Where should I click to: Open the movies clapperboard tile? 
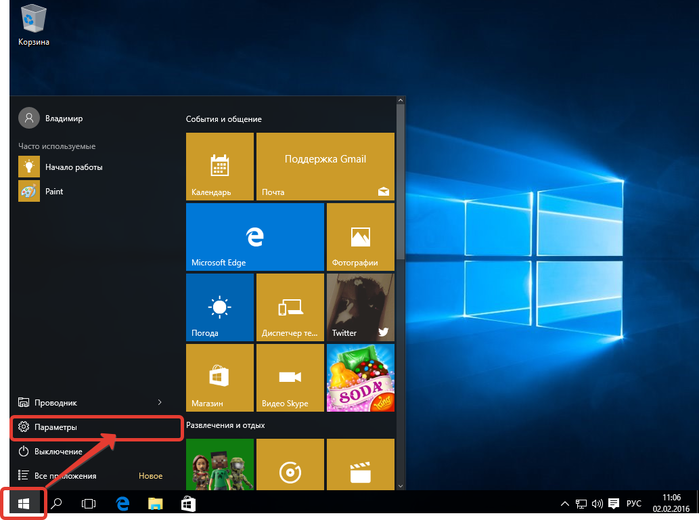pyautogui.click(x=361, y=464)
